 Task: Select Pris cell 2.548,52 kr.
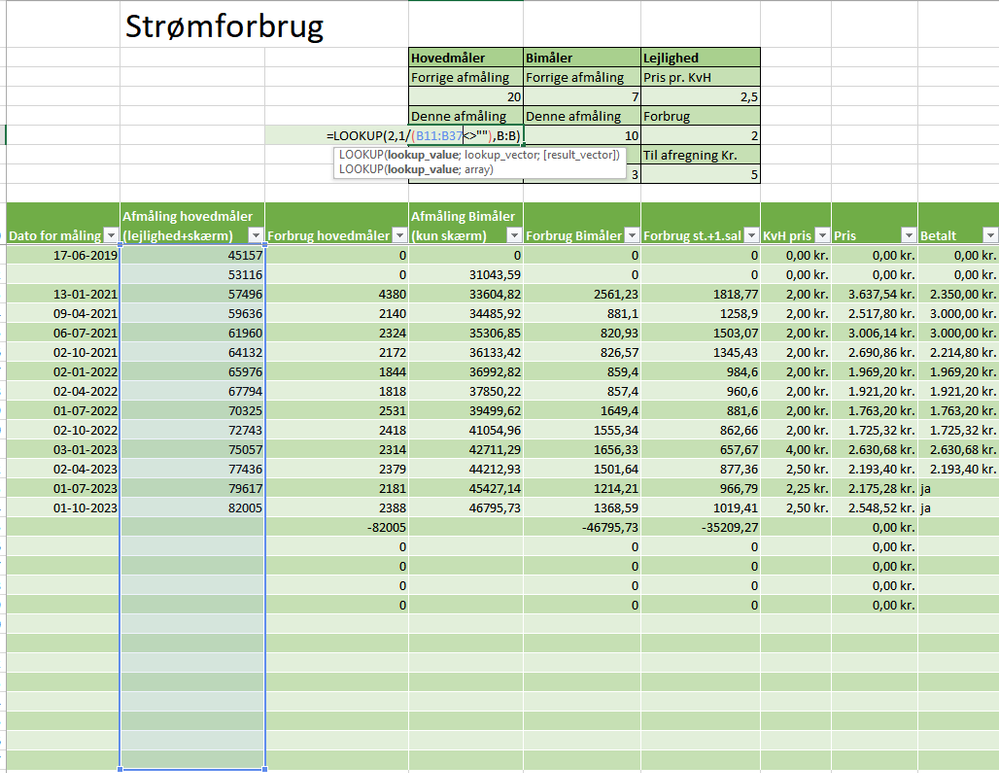[x=874, y=508]
